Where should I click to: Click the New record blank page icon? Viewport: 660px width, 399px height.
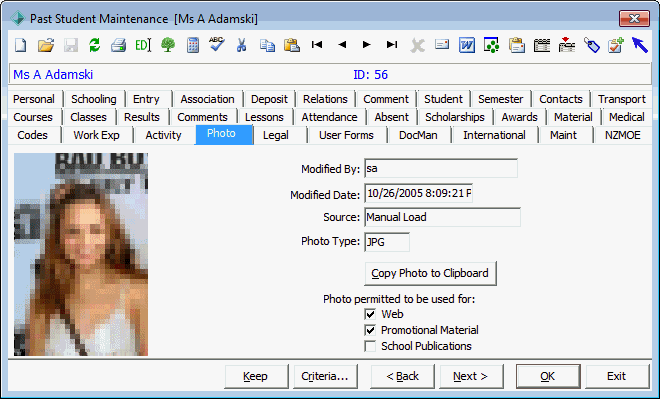[21, 45]
